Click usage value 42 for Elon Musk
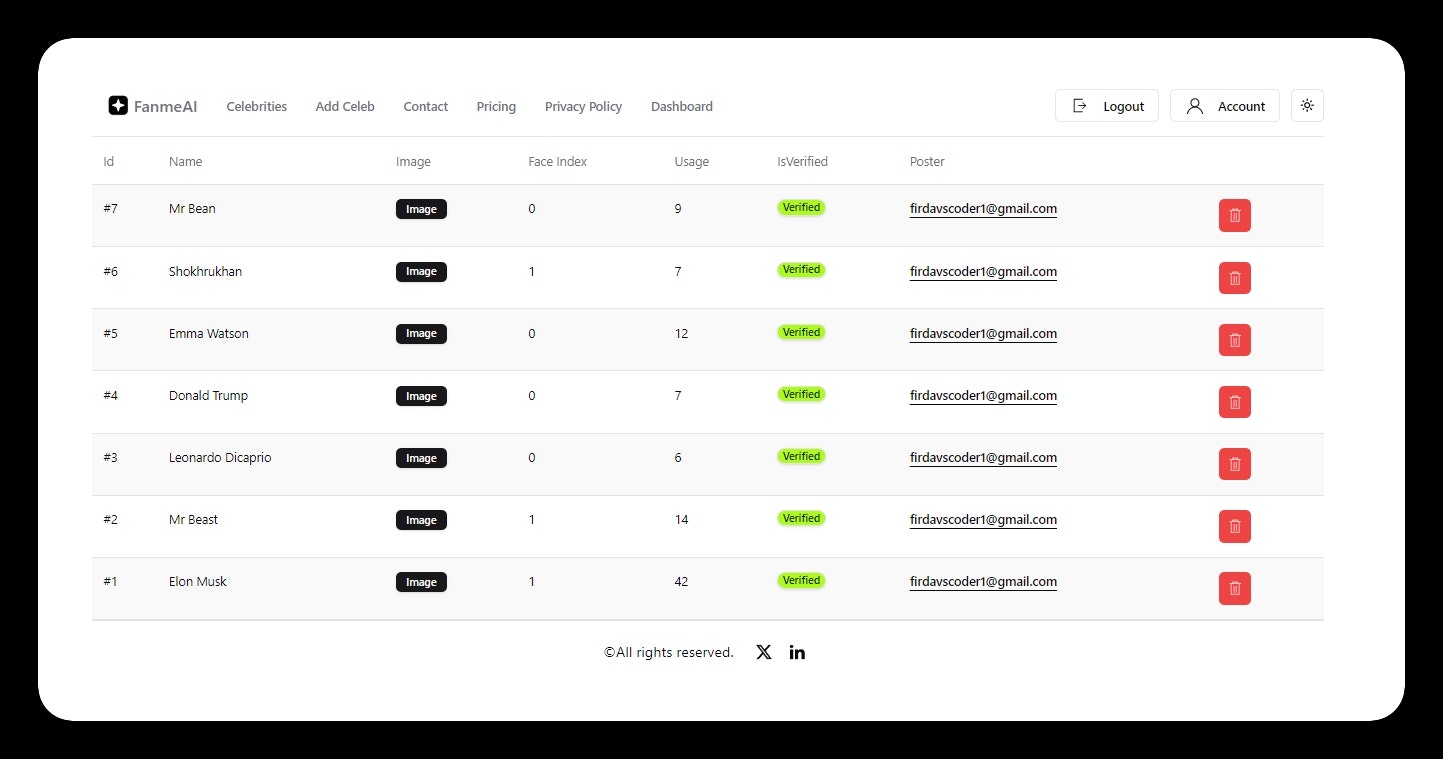 [681, 581]
